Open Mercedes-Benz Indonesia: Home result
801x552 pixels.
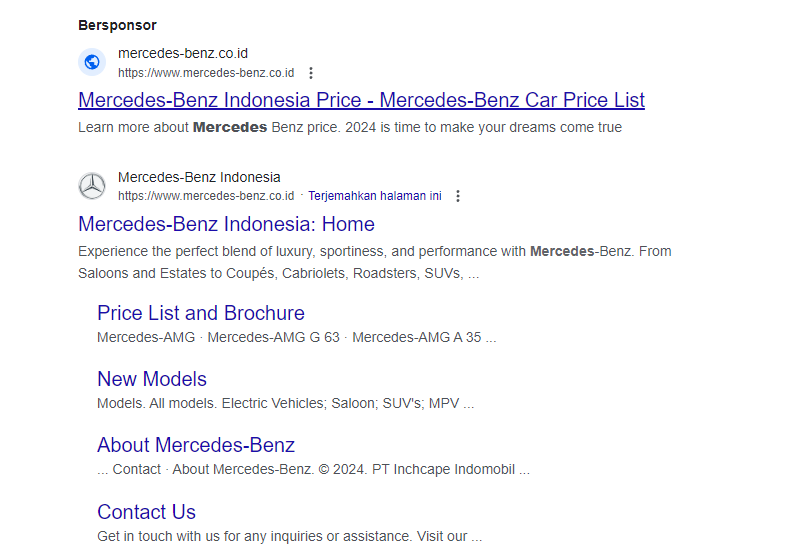pyautogui.click(x=226, y=224)
